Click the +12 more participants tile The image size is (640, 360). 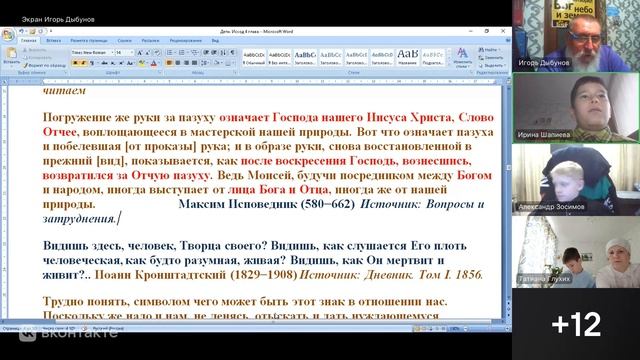click(x=576, y=324)
